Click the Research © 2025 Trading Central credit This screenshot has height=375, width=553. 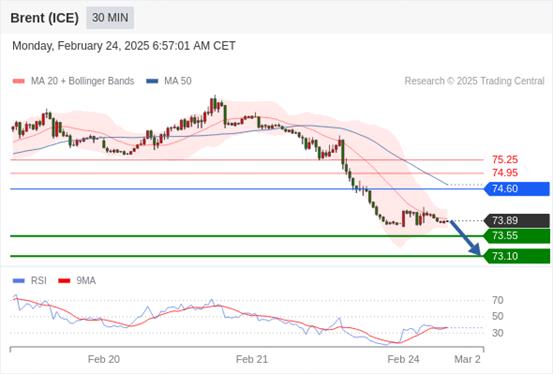tap(474, 81)
